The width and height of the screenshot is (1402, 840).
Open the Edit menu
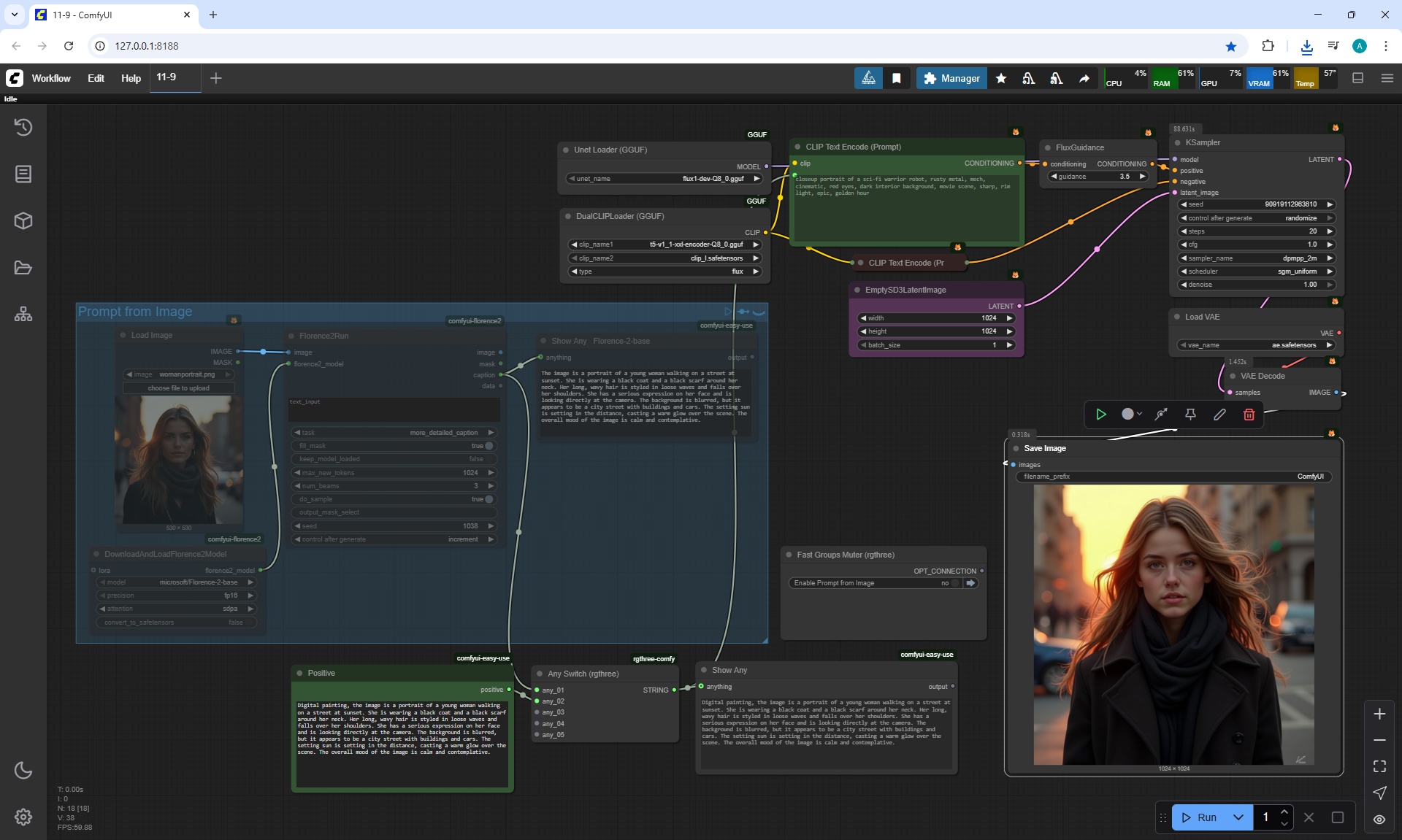click(x=96, y=78)
